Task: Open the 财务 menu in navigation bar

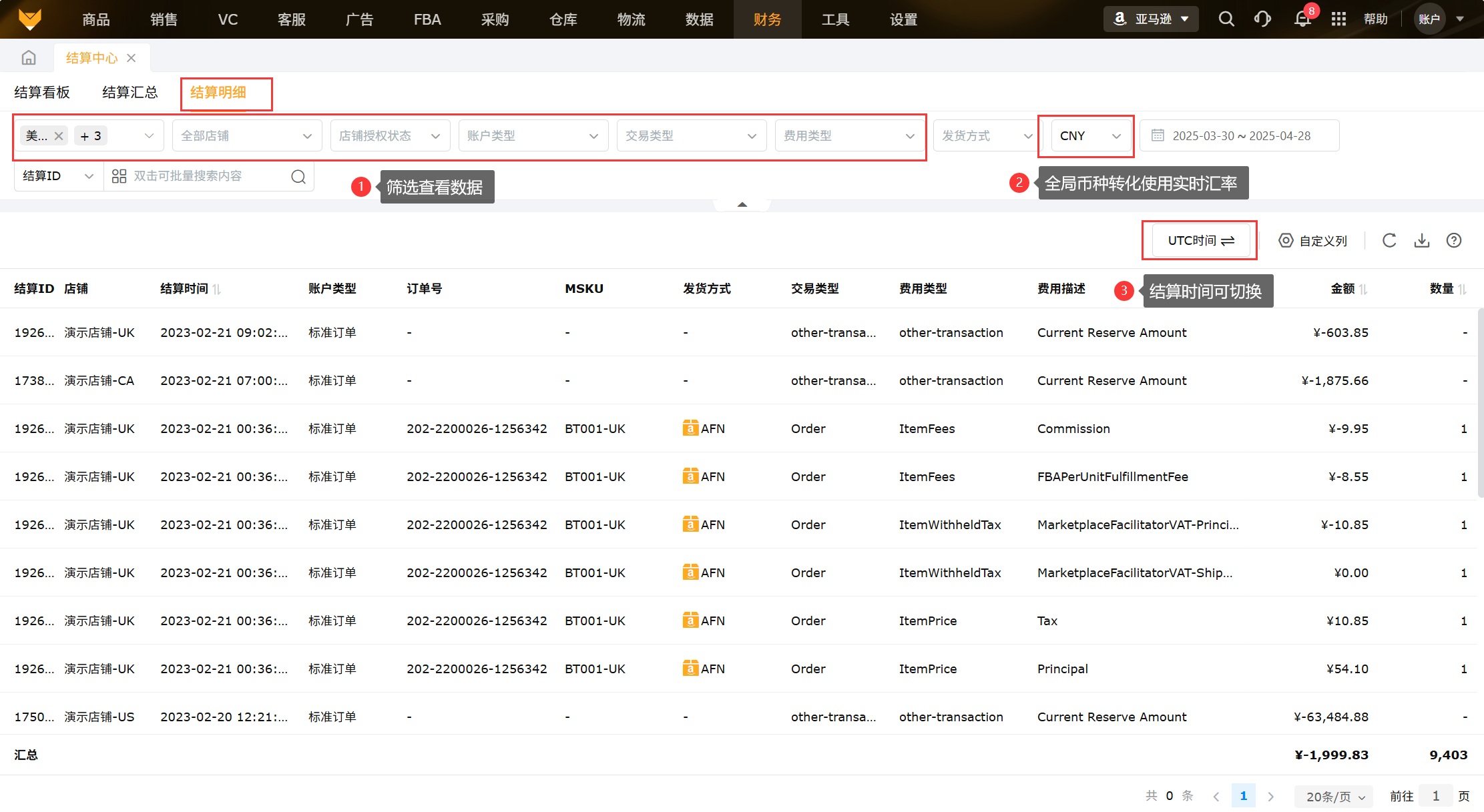Action: pos(767,19)
